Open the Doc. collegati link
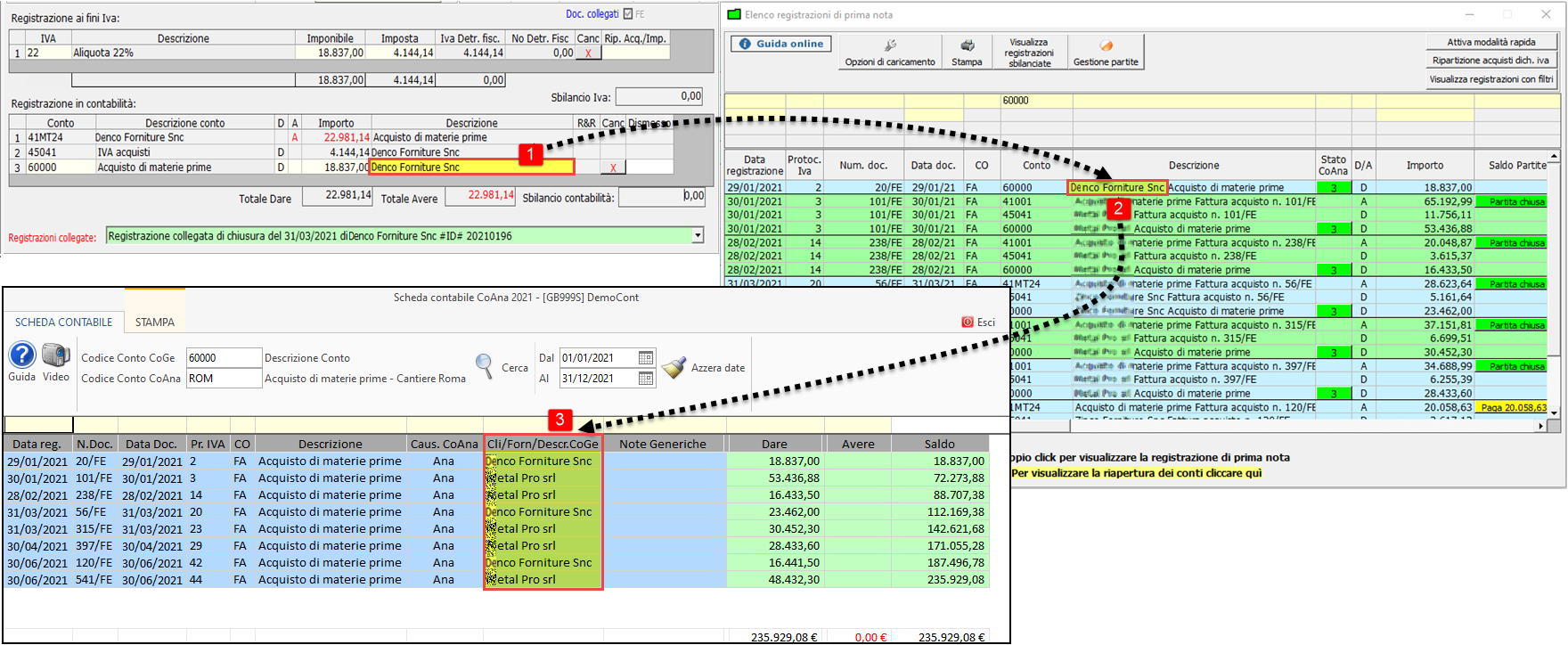 point(592,13)
